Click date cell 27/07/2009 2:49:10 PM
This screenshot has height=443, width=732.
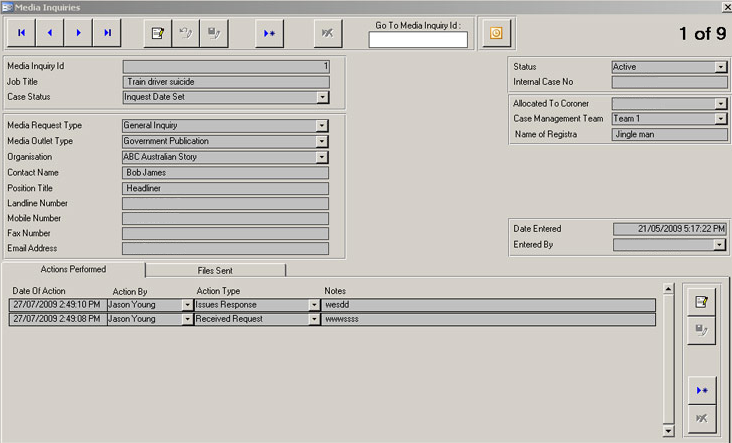click(x=58, y=305)
